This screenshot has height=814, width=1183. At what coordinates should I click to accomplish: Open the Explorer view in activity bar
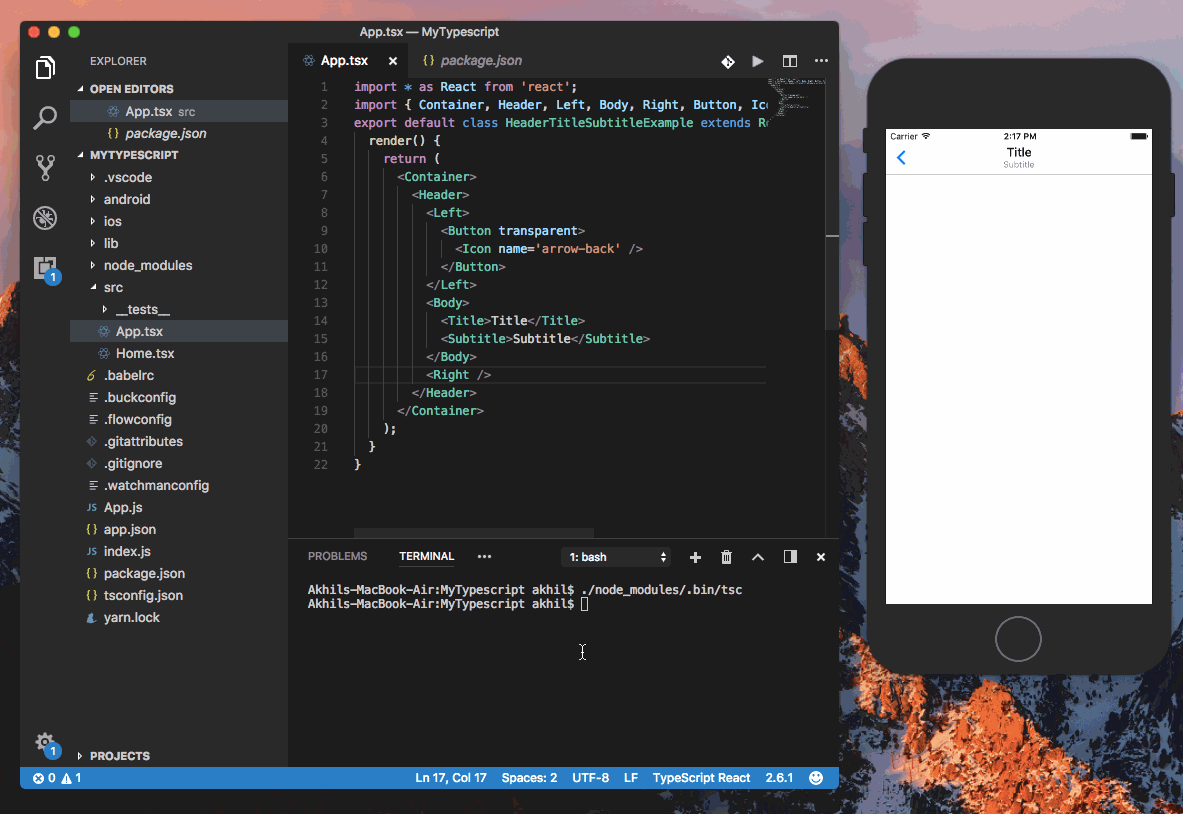(45, 68)
